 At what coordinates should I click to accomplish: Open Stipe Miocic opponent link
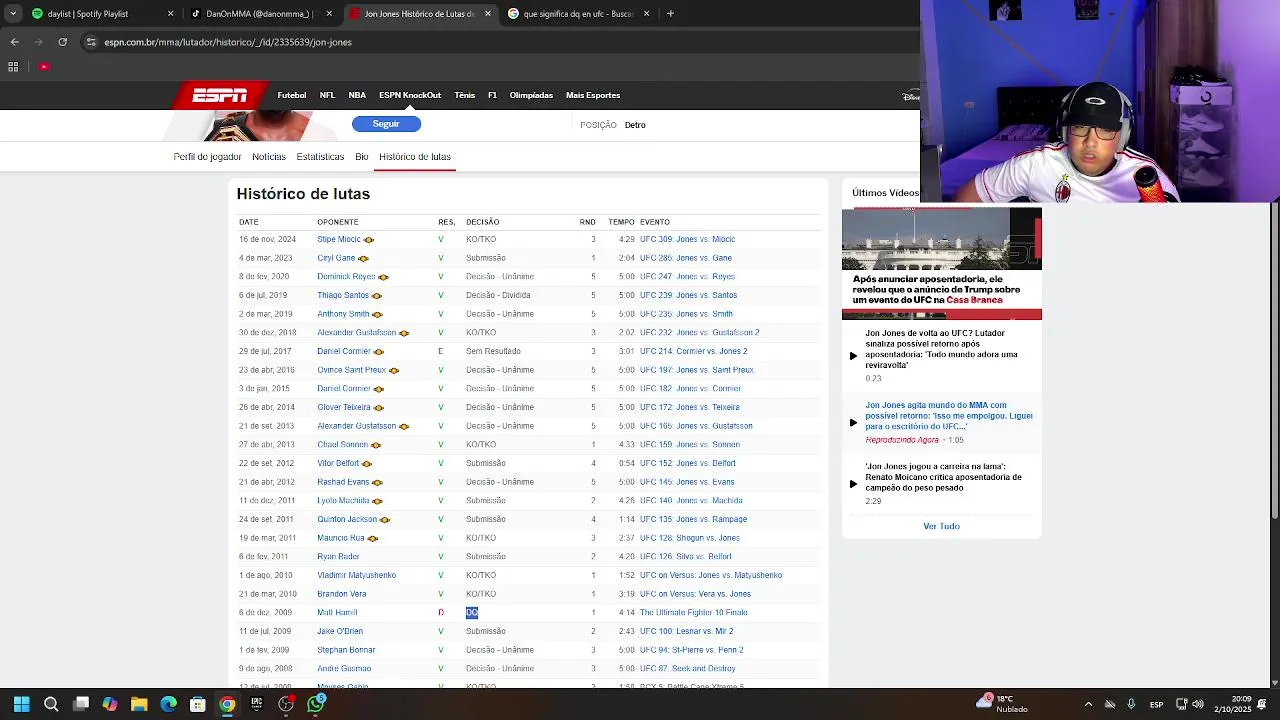click(339, 240)
